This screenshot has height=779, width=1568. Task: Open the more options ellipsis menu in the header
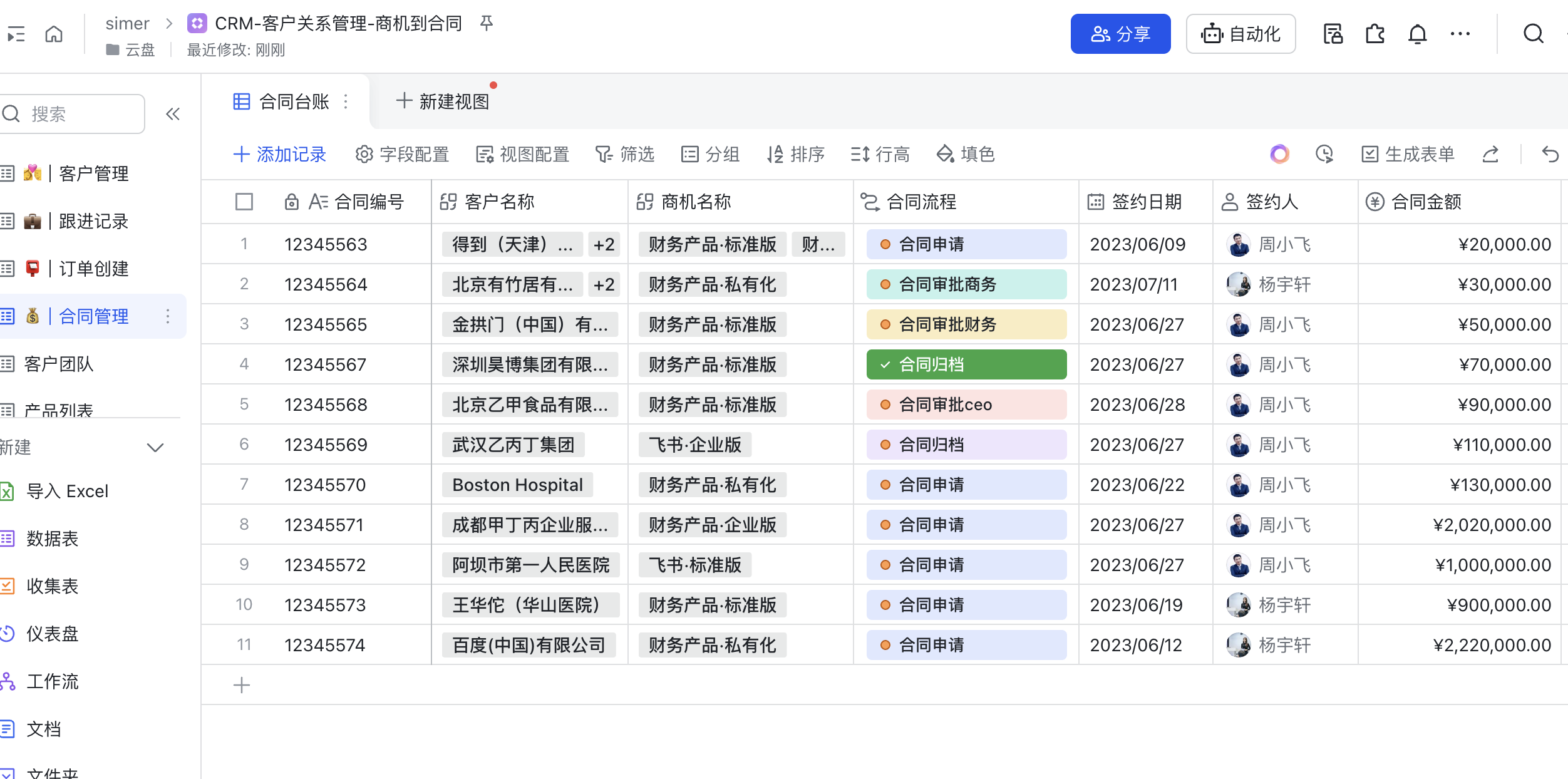coord(1460,34)
